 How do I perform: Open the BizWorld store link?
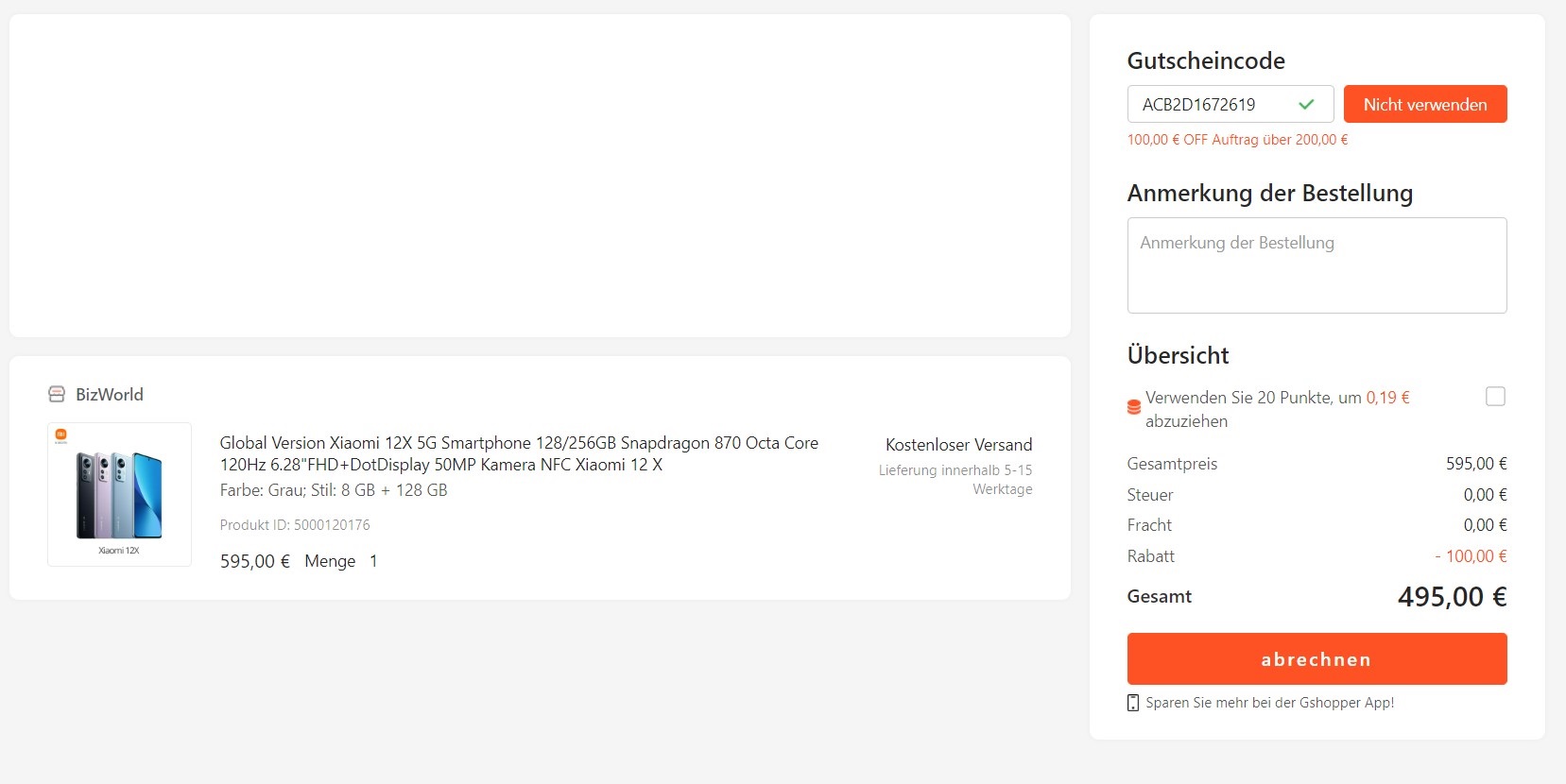(x=110, y=394)
